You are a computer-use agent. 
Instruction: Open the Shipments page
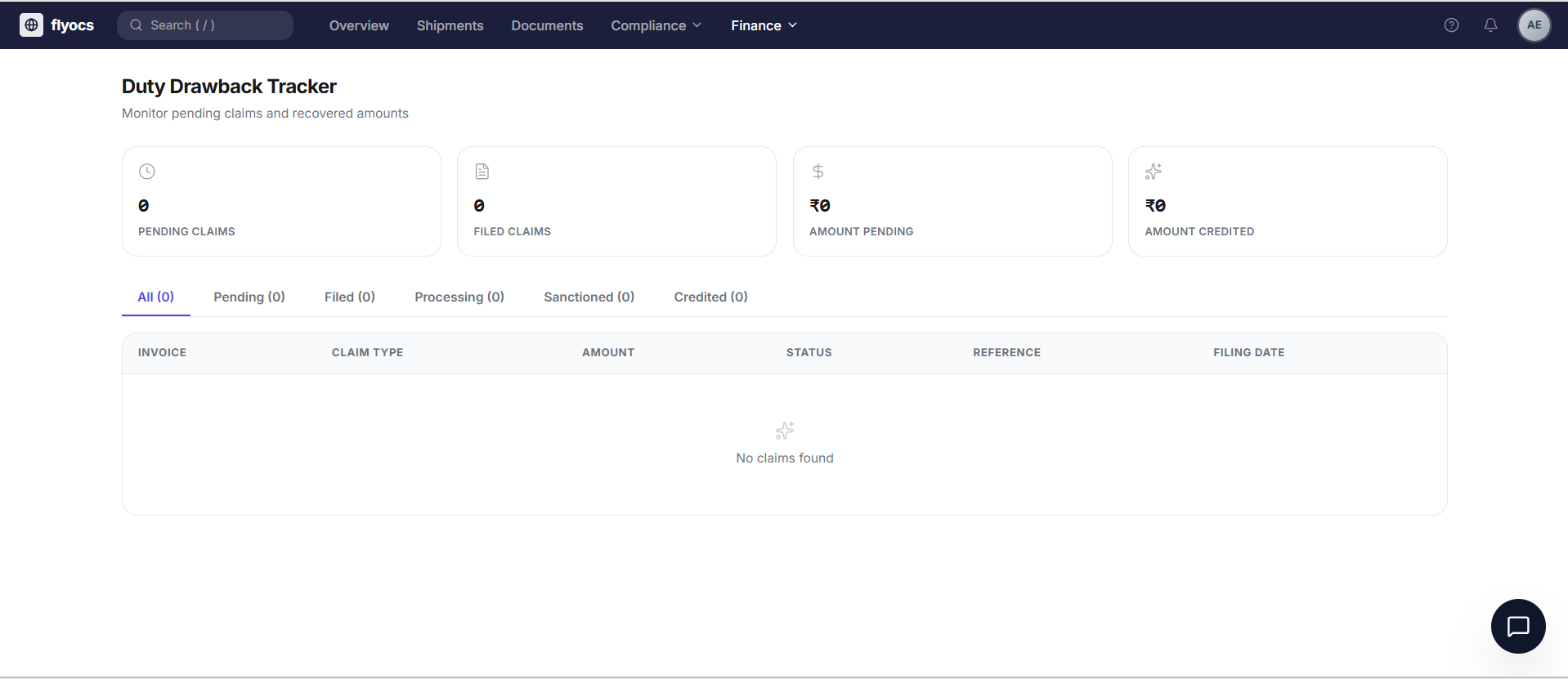click(x=450, y=25)
